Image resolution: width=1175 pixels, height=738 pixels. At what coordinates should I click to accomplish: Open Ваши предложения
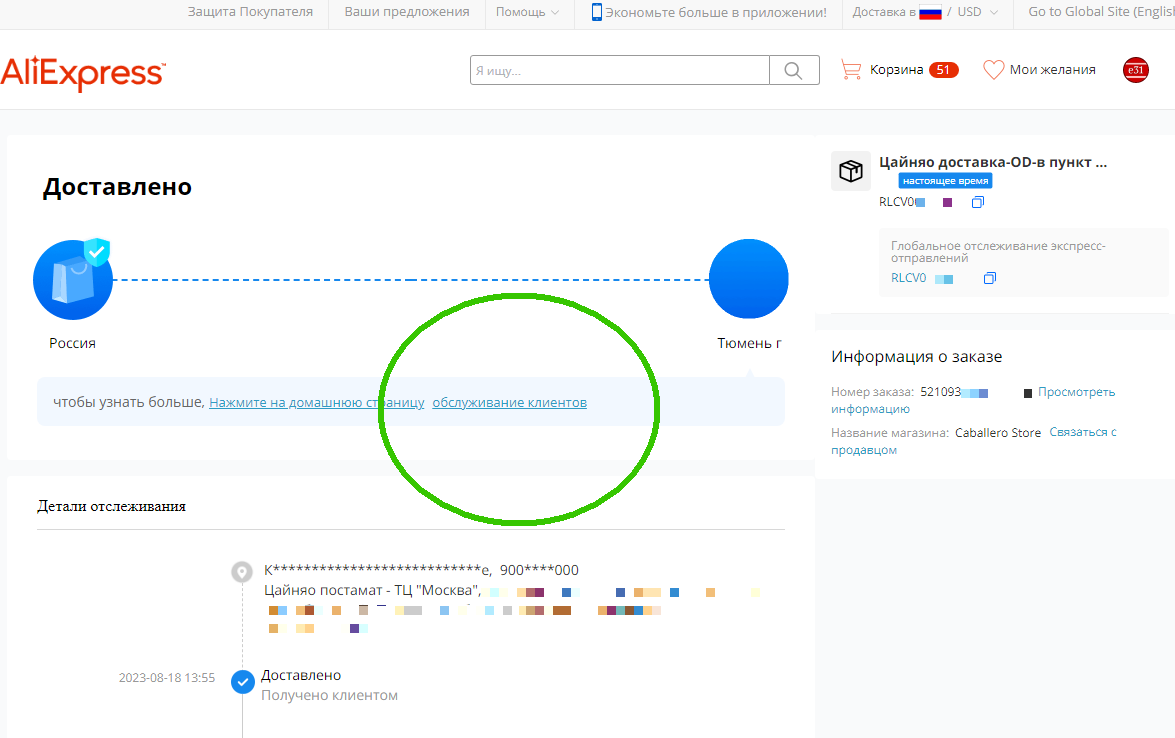coord(407,12)
